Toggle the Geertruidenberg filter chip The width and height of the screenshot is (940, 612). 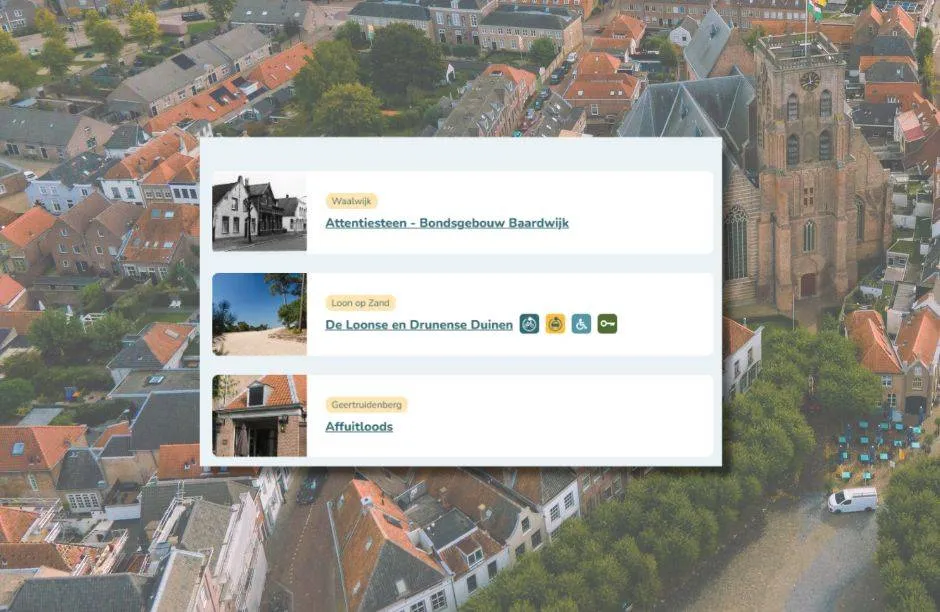pos(366,405)
